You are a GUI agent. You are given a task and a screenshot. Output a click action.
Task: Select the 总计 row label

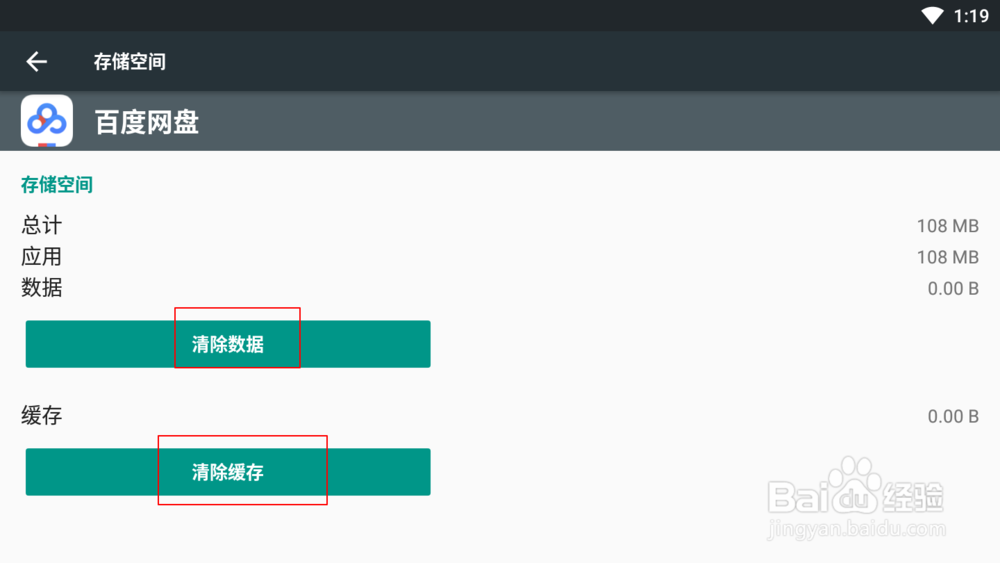[41, 225]
